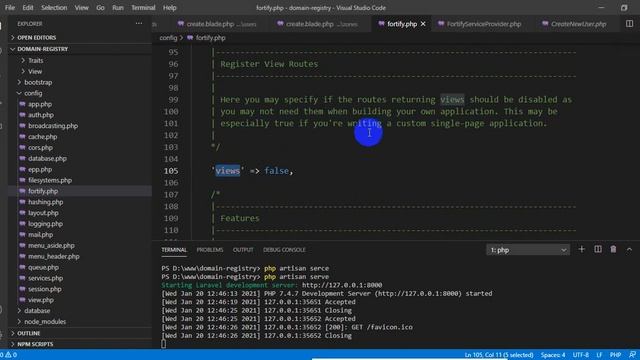Click the icon on CreateNewUser.php tab
The height and width of the screenshot is (360, 640).
(545, 24)
